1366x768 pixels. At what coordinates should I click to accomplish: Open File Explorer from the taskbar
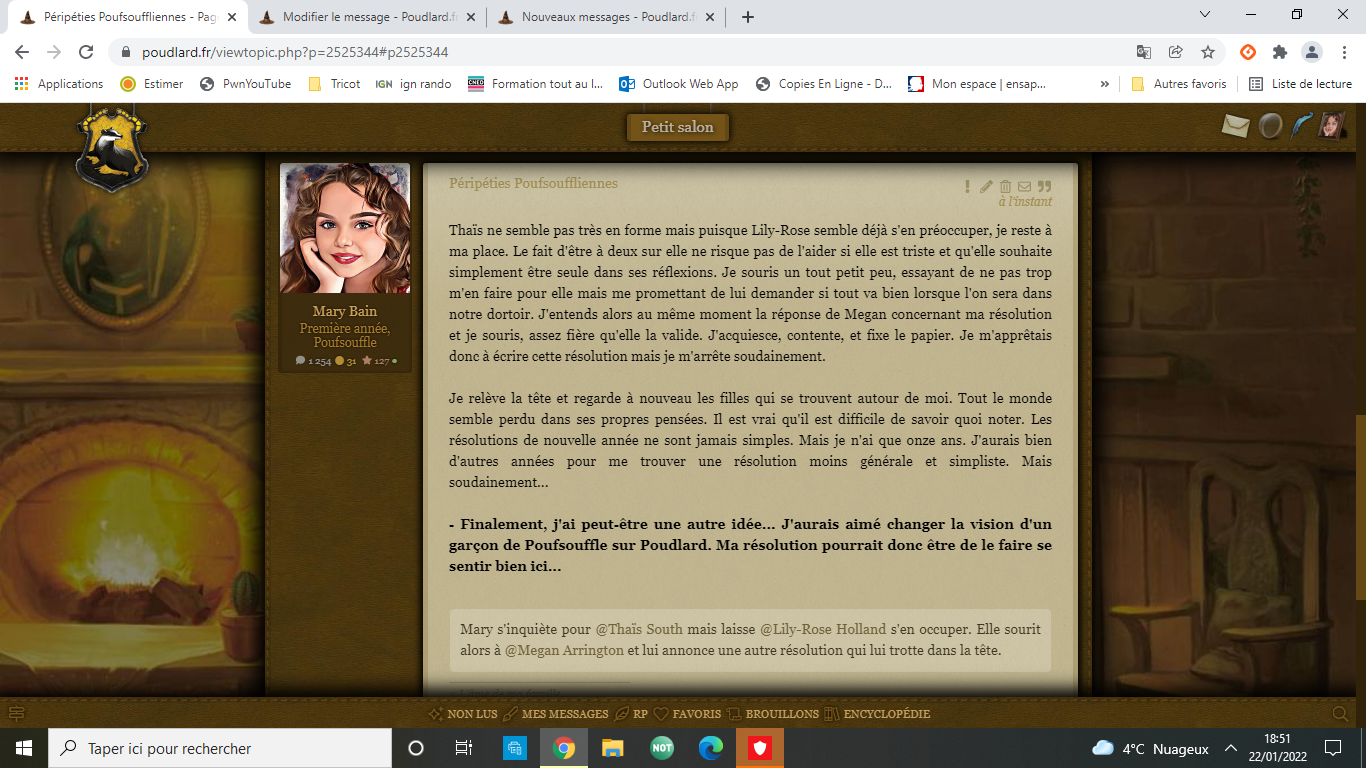coord(613,748)
